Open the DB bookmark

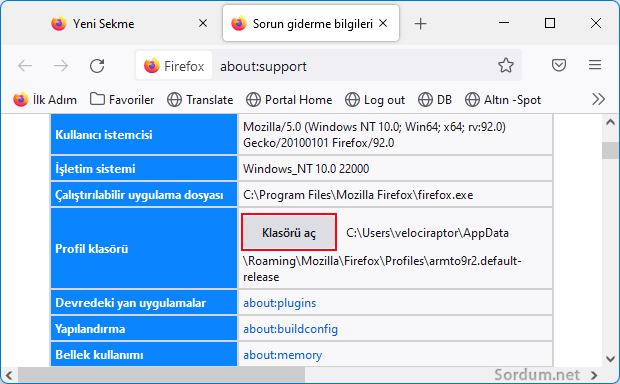[x=435, y=100]
